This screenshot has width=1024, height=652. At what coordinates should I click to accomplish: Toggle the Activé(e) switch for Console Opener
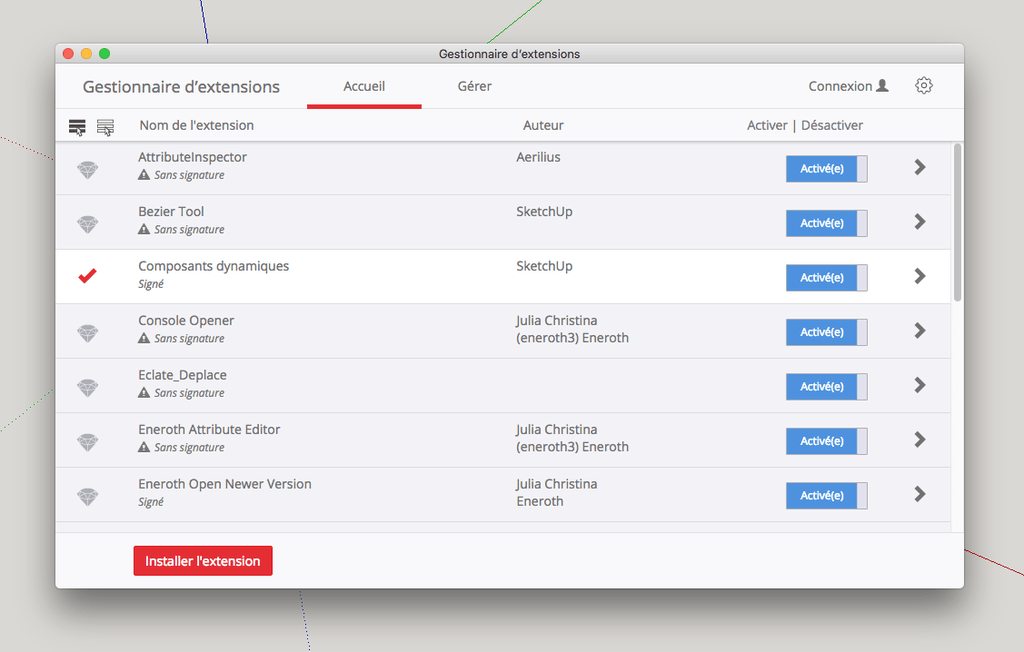[x=826, y=332]
